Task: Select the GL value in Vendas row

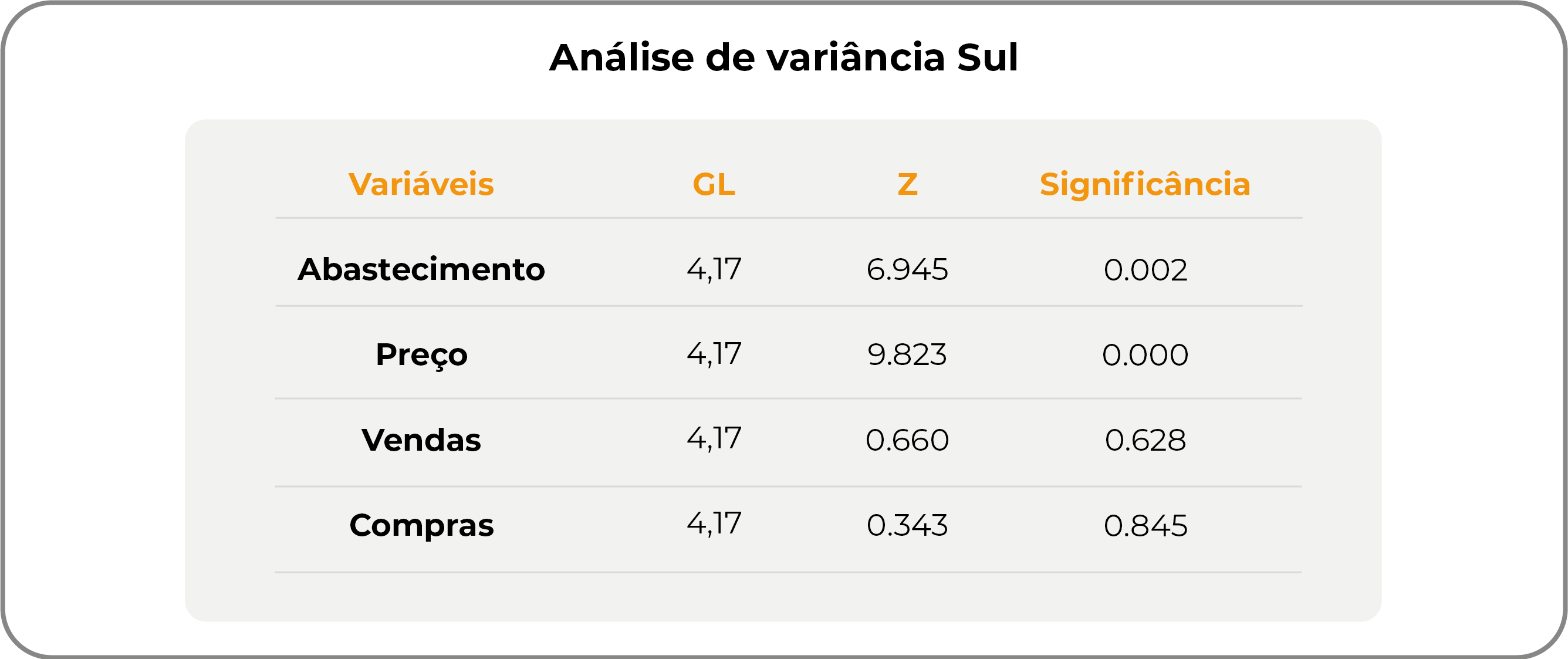Action: pyautogui.click(x=714, y=439)
